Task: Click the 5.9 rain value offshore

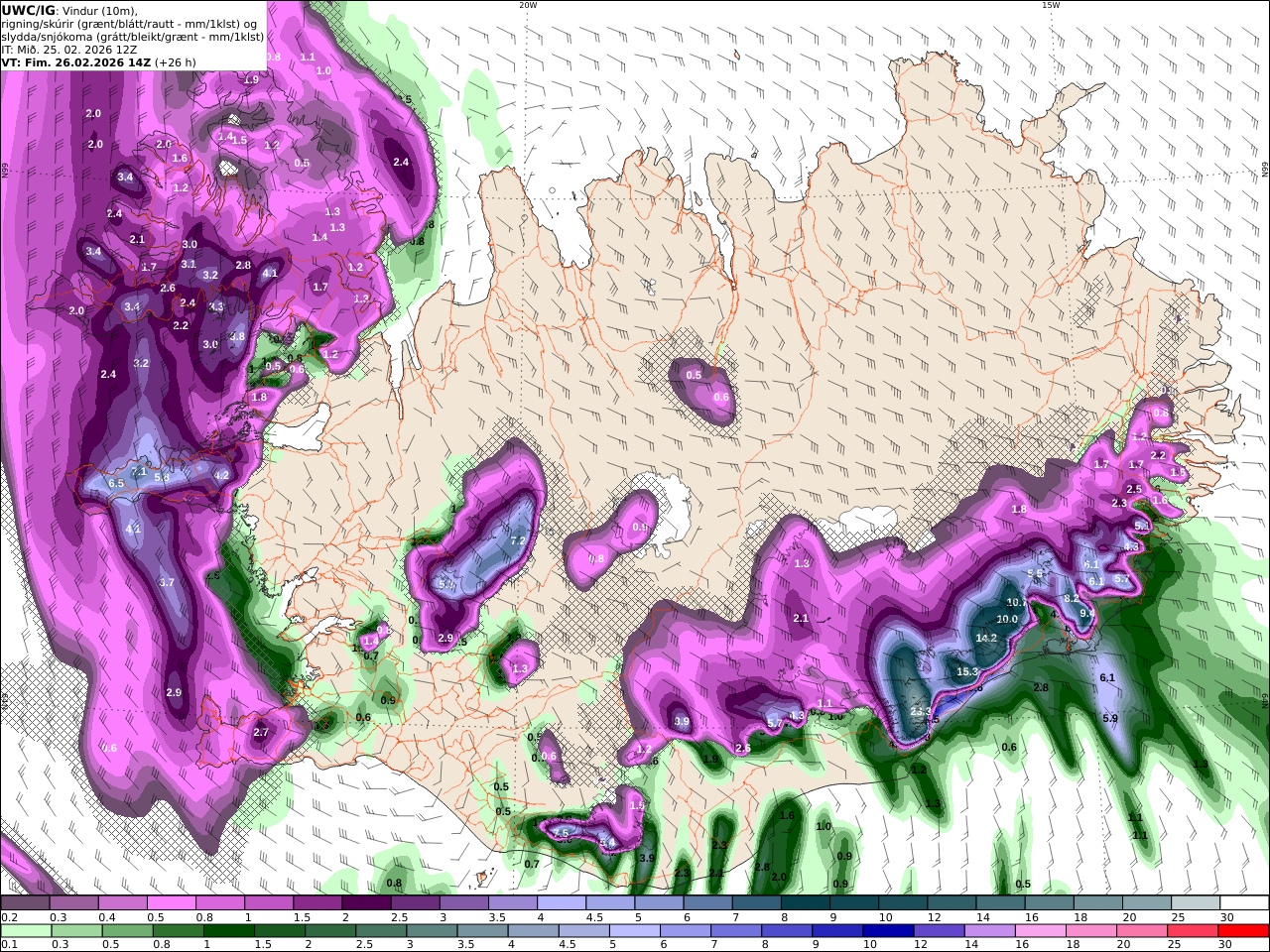Action: (1110, 718)
